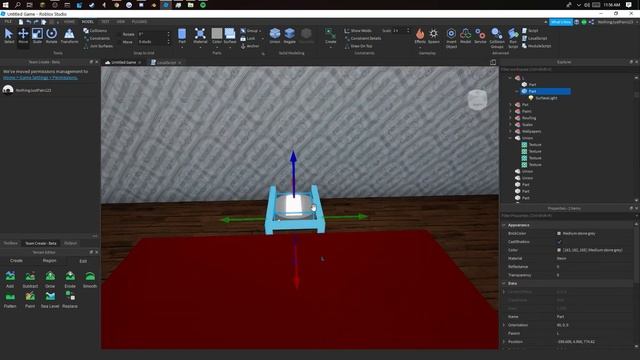Select terrain Grow tool
The image size is (640, 360).
tap(50, 279)
